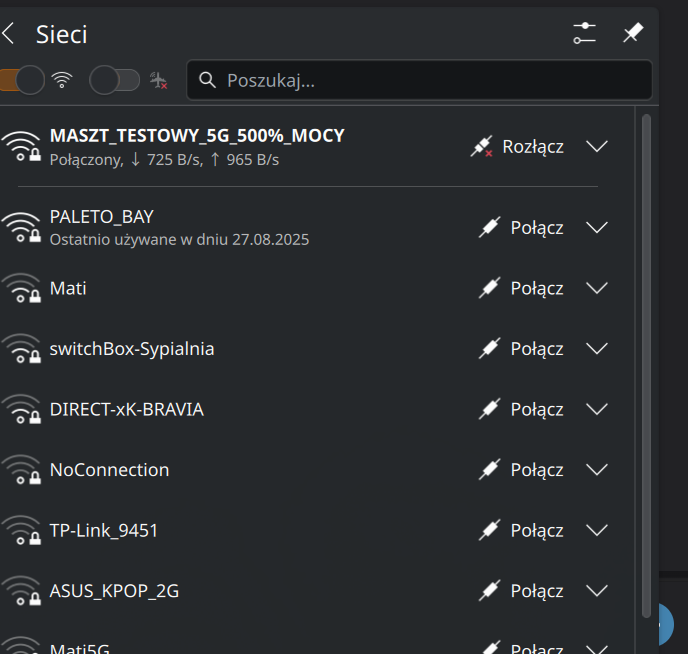Click the network list scrollbar

tap(646, 300)
